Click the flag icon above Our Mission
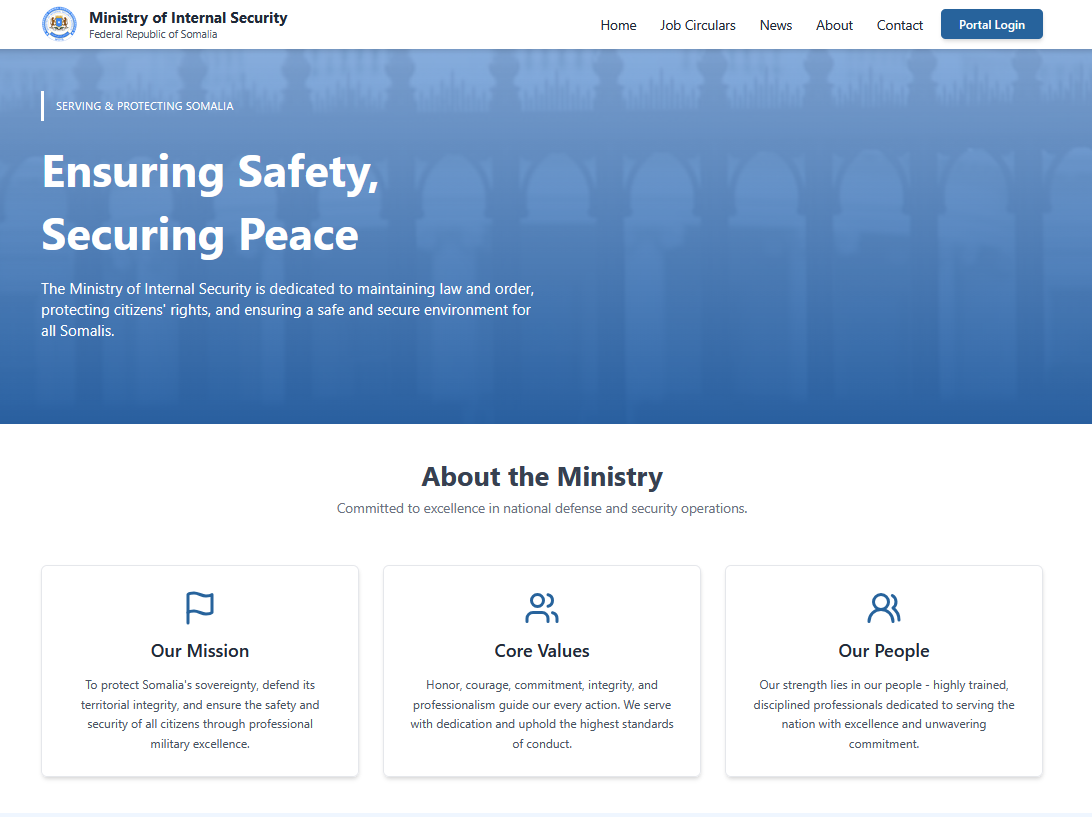 pyautogui.click(x=200, y=607)
